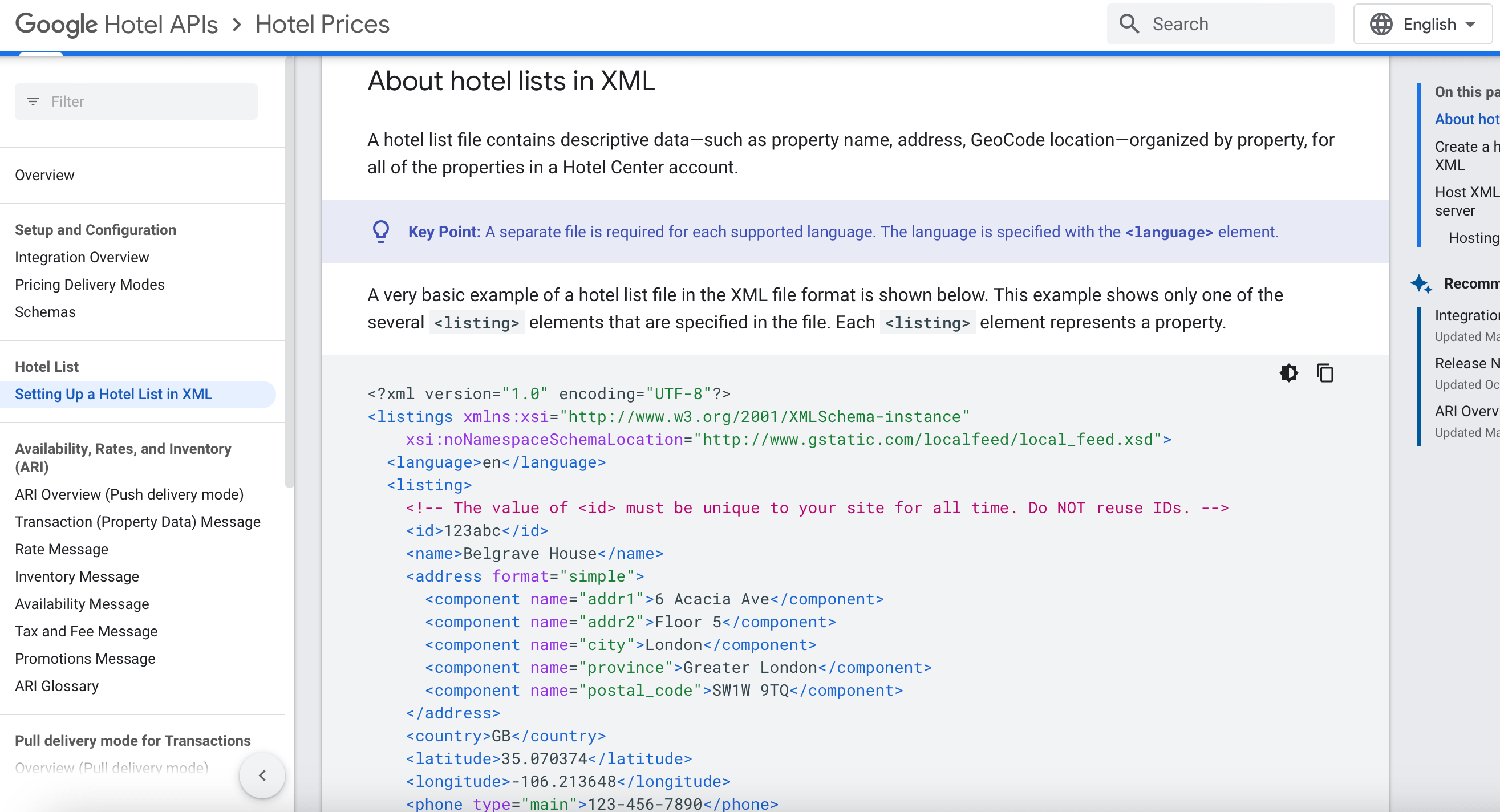This screenshot has height=812, width=1500.
Task: Open Transaction (Property Data) Message
Action: [x=138, y=522]
